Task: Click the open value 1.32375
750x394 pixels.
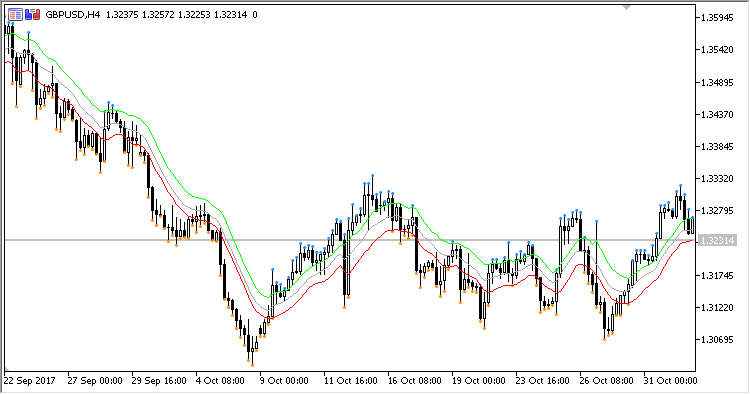Action: click(122, 15)
